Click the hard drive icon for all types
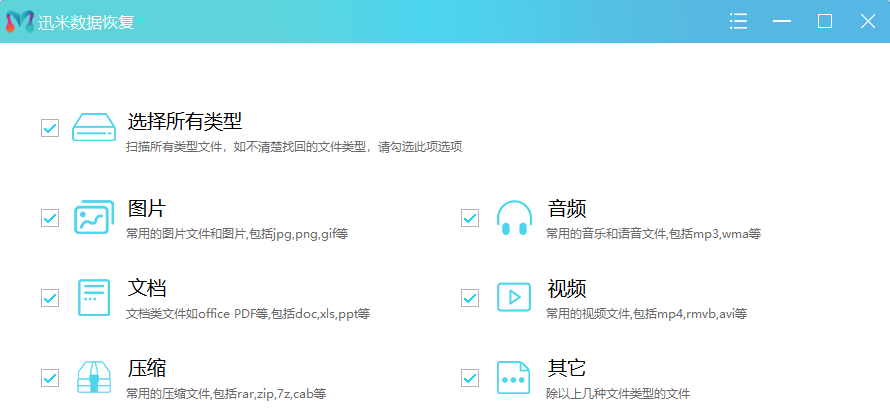The image size is (890, 413). point(94,128)
